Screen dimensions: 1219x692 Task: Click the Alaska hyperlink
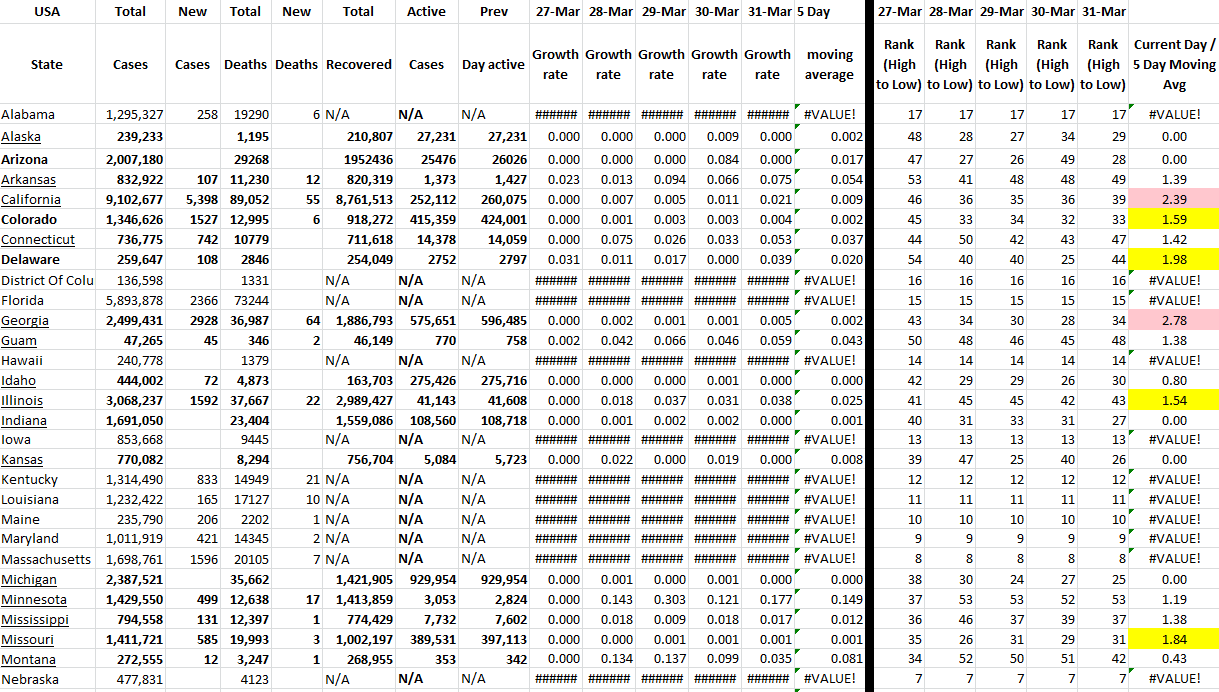click(21, 137)
